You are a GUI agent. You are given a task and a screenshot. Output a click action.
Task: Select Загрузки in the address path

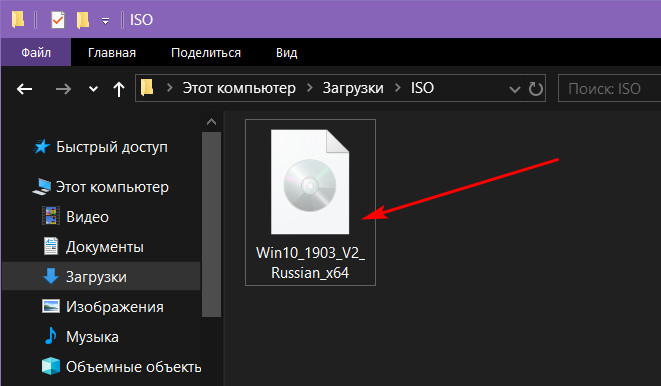[x=353, y=88]
